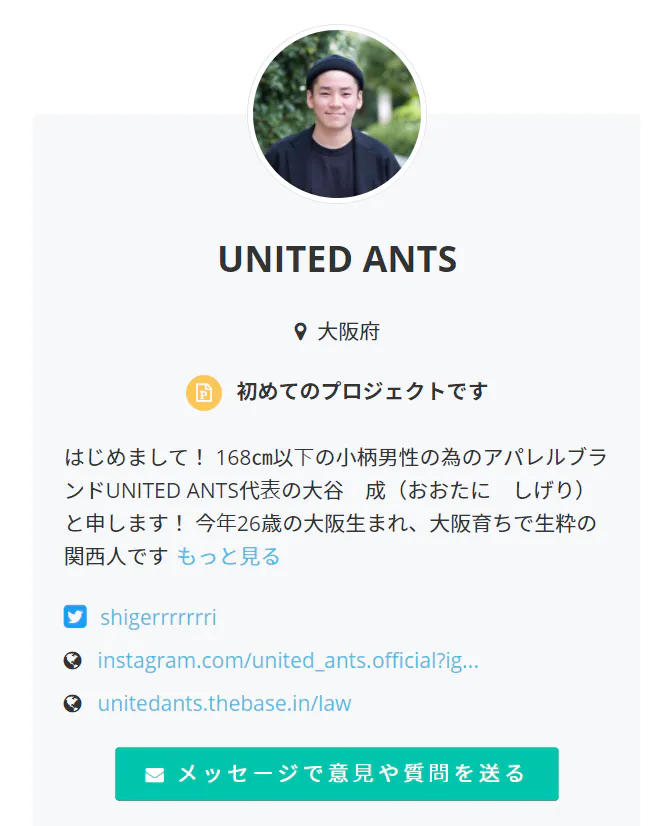Open the unitedants.thebase.in/law link

[224, 704]
